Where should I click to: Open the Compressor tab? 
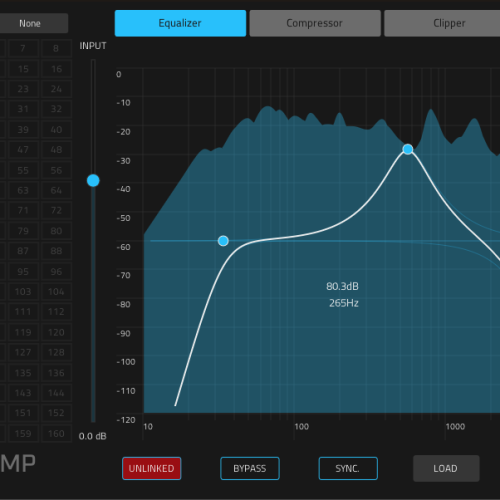(x=315, y=23)
